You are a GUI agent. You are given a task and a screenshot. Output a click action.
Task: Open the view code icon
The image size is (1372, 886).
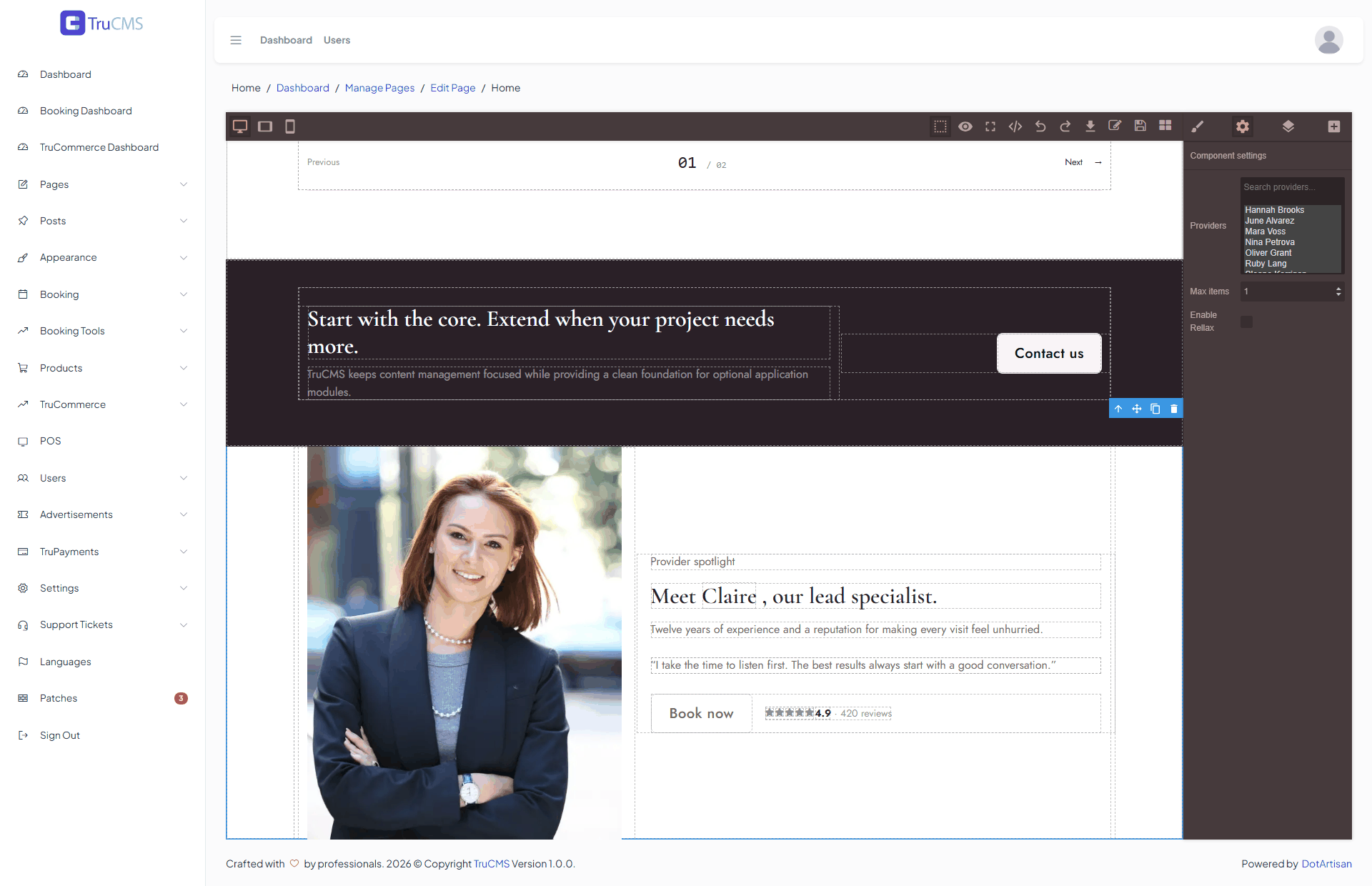click(1015, 126)
